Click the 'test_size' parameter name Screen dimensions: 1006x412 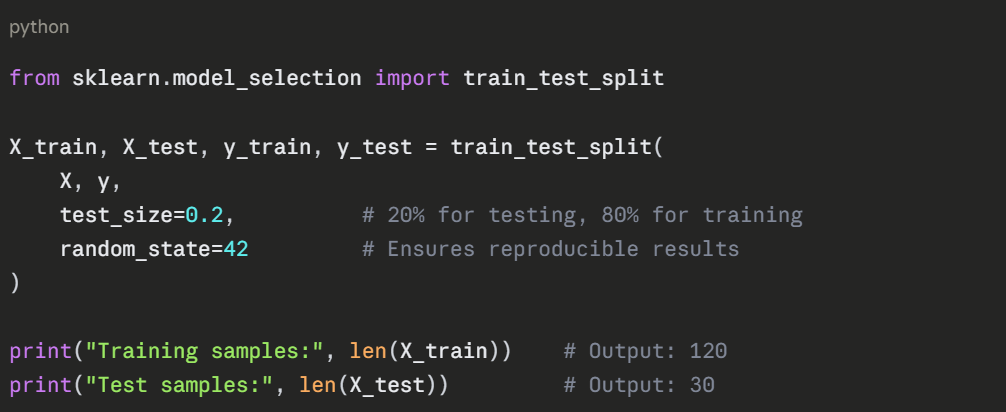pyautogui.click(x=116, y=215)
